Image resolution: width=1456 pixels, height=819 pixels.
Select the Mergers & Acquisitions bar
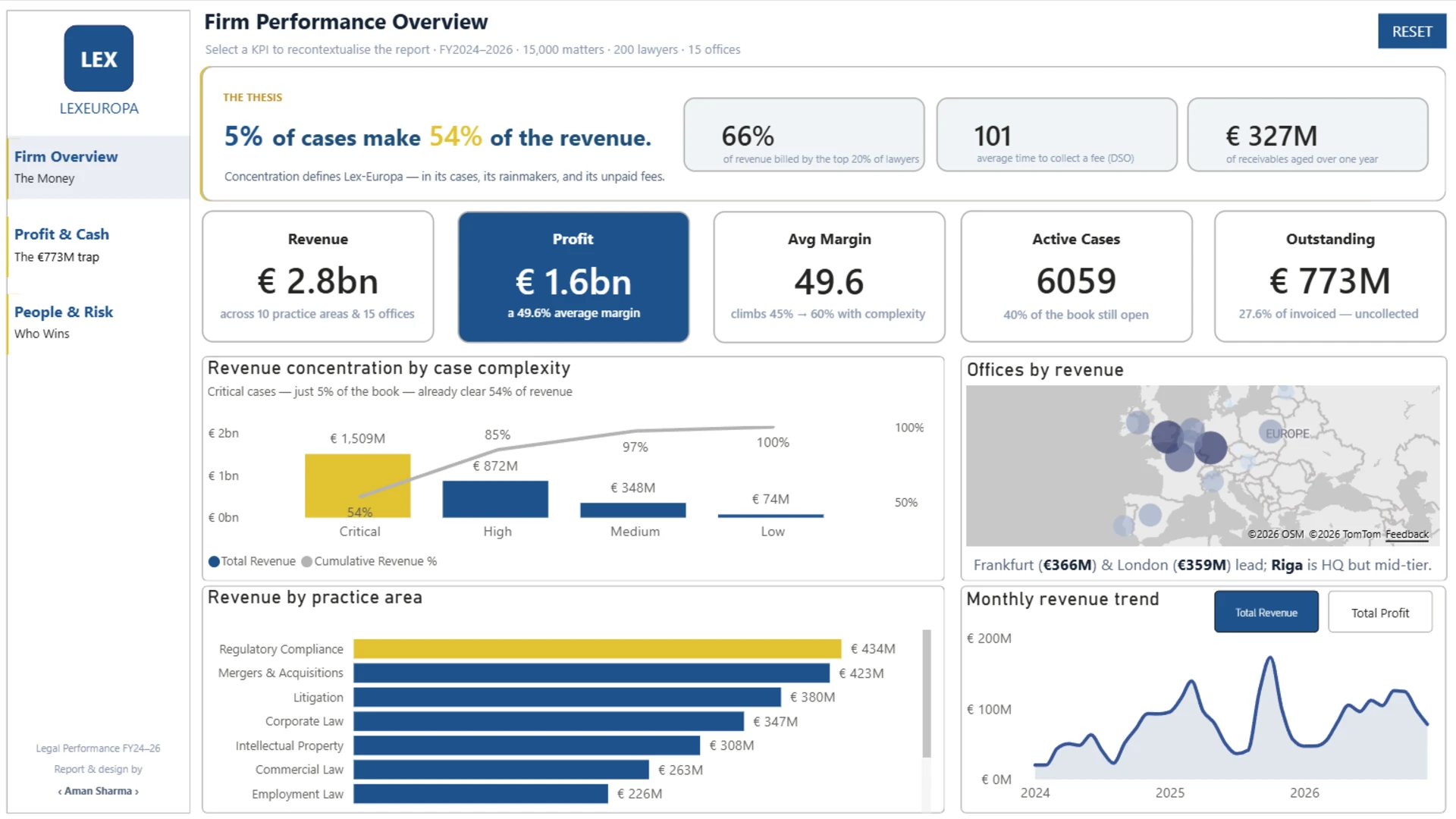[x=591, y=673]
